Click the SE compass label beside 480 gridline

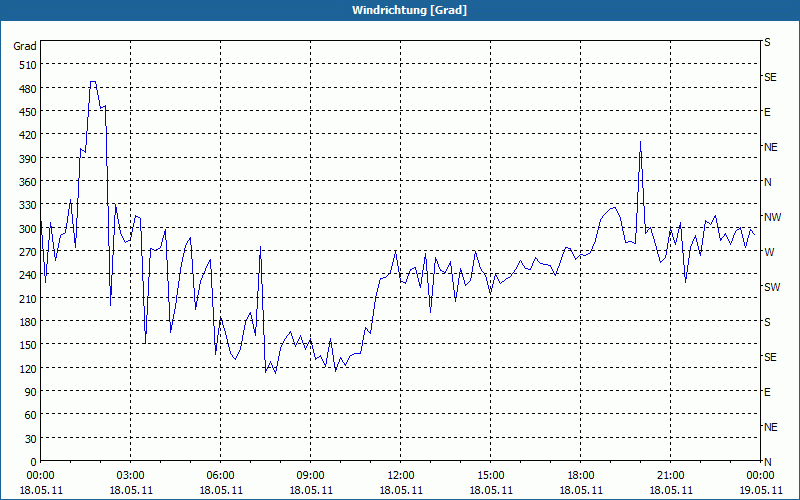tap(770, 77)
